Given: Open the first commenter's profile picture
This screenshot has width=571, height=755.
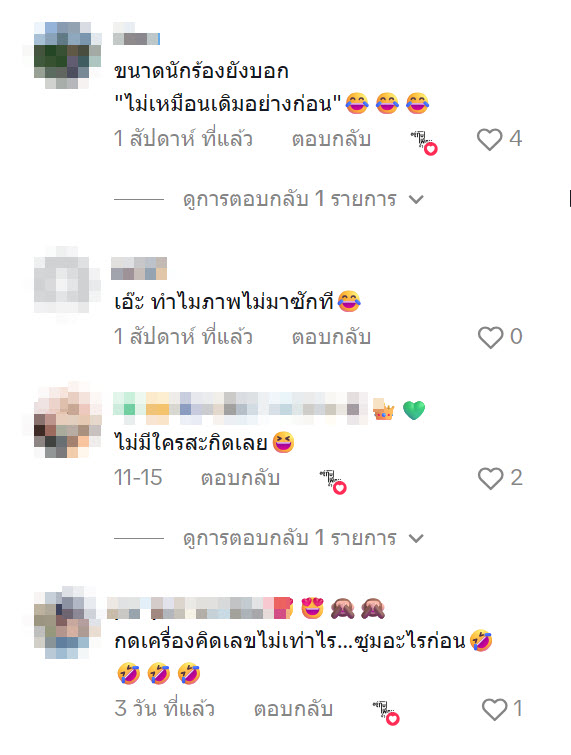Looking at the screenshot, I should click(x=67, y=55).
